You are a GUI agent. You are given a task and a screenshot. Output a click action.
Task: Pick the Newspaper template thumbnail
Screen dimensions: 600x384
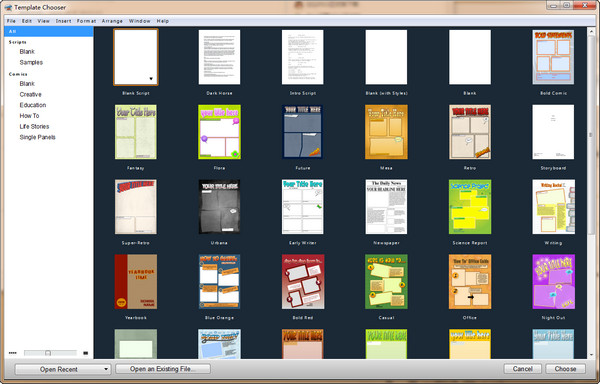pyautogui.click(x=386, y=207)
